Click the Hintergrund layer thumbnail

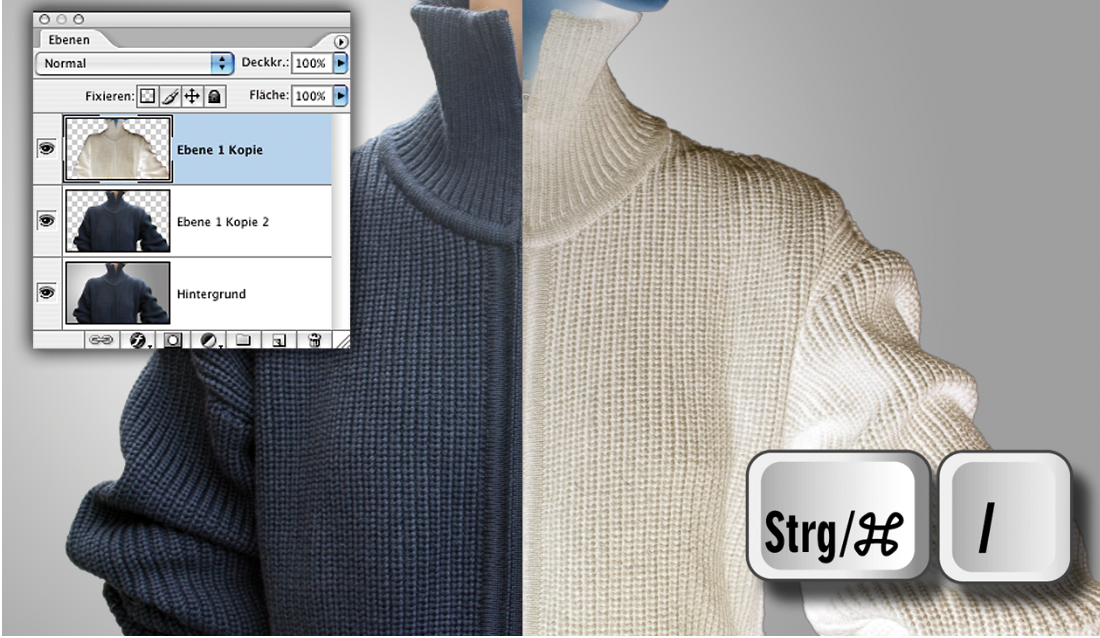pos(118,293)
